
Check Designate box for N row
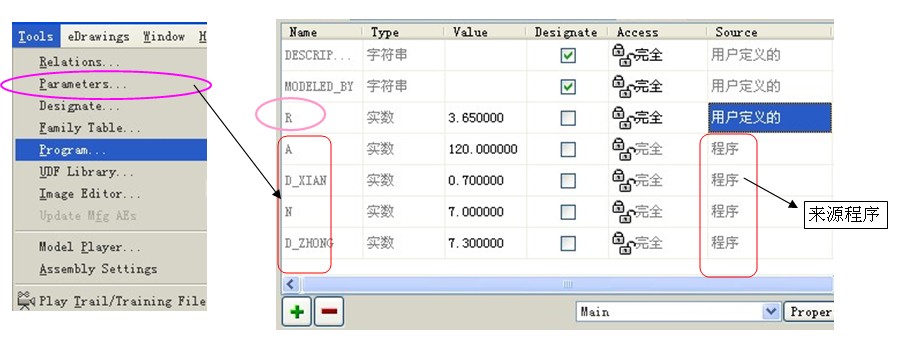(x=568, y=212)
